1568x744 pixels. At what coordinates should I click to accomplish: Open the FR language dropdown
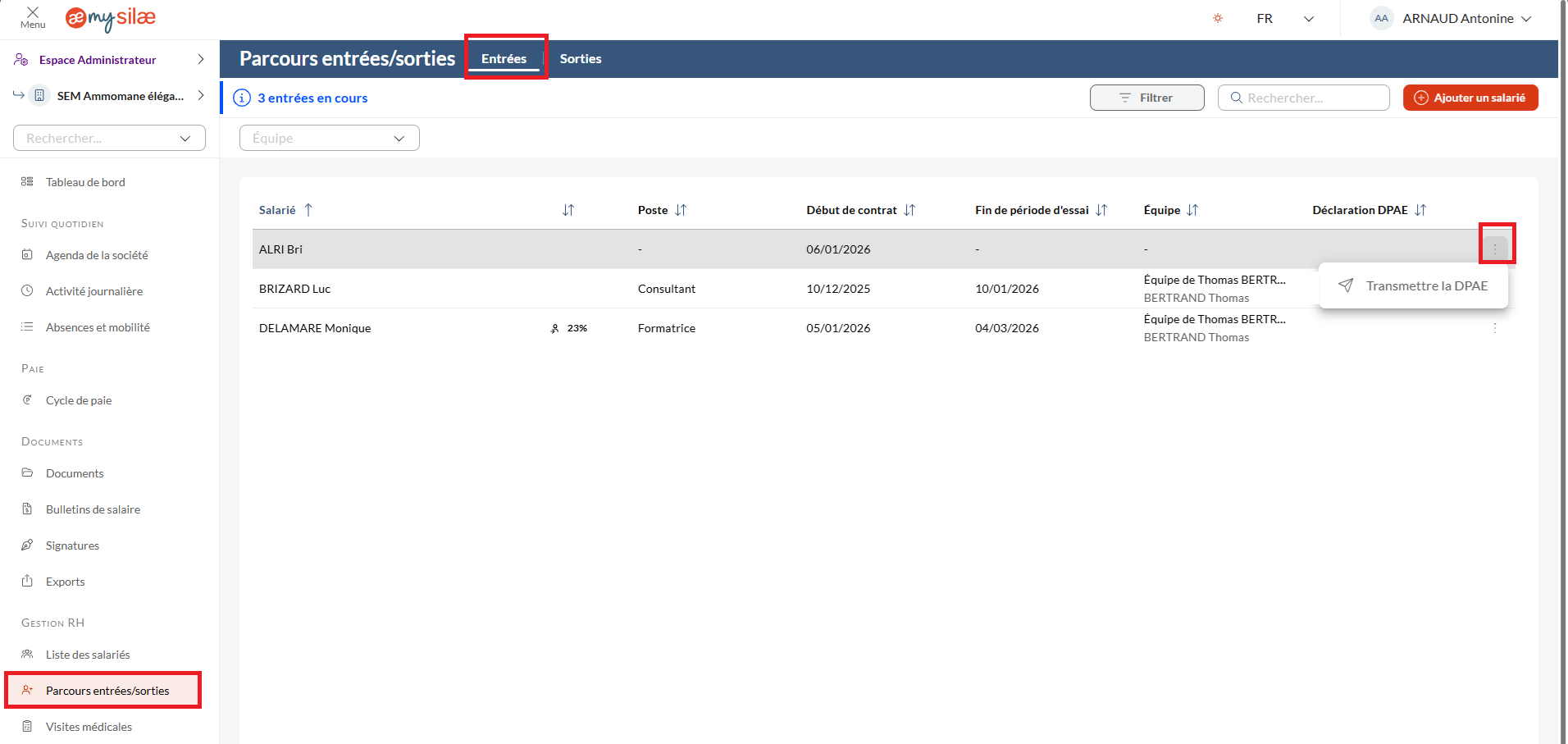click(1284, 18)
